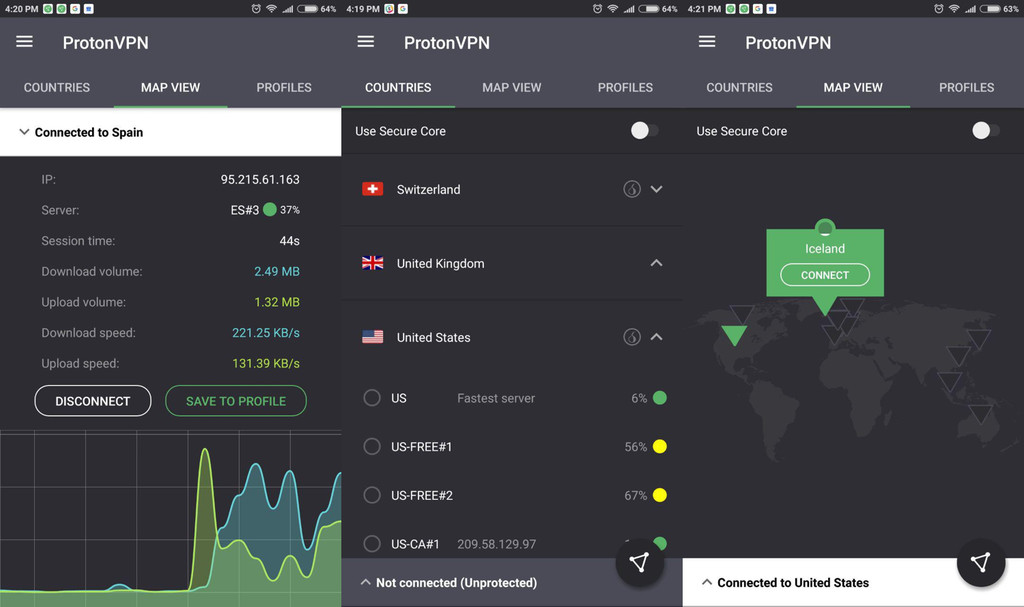This screenshot has height=607, width=1024.
Task: Switch to Map View tab in Countries screen
Action: 512,88
